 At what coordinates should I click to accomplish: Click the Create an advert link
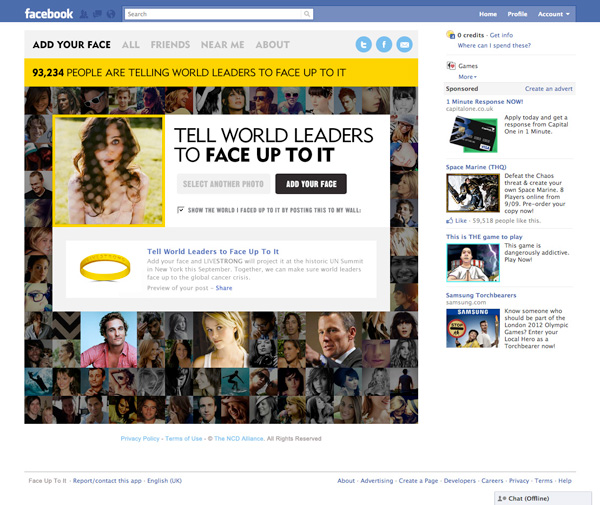[549, 89]
